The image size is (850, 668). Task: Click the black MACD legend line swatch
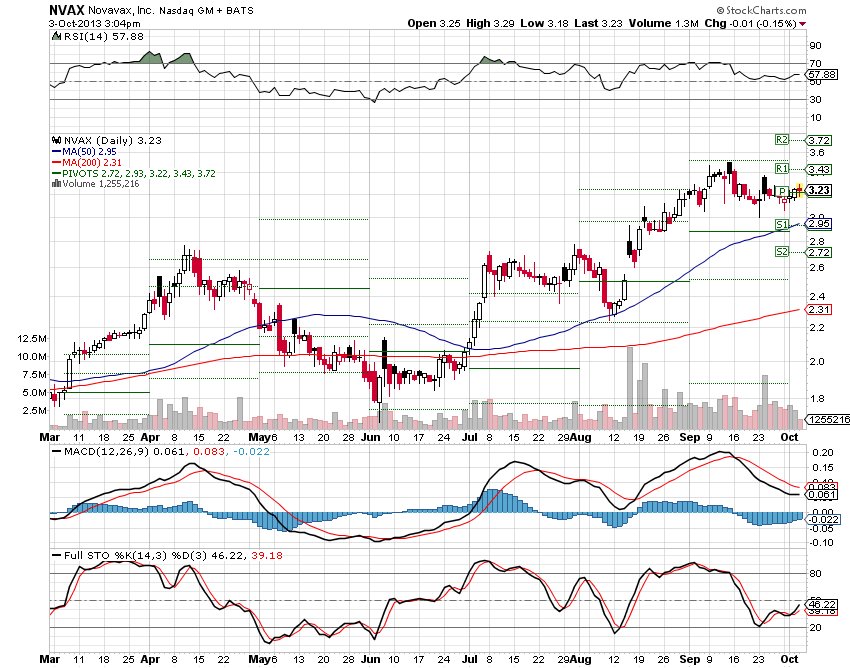56,452
